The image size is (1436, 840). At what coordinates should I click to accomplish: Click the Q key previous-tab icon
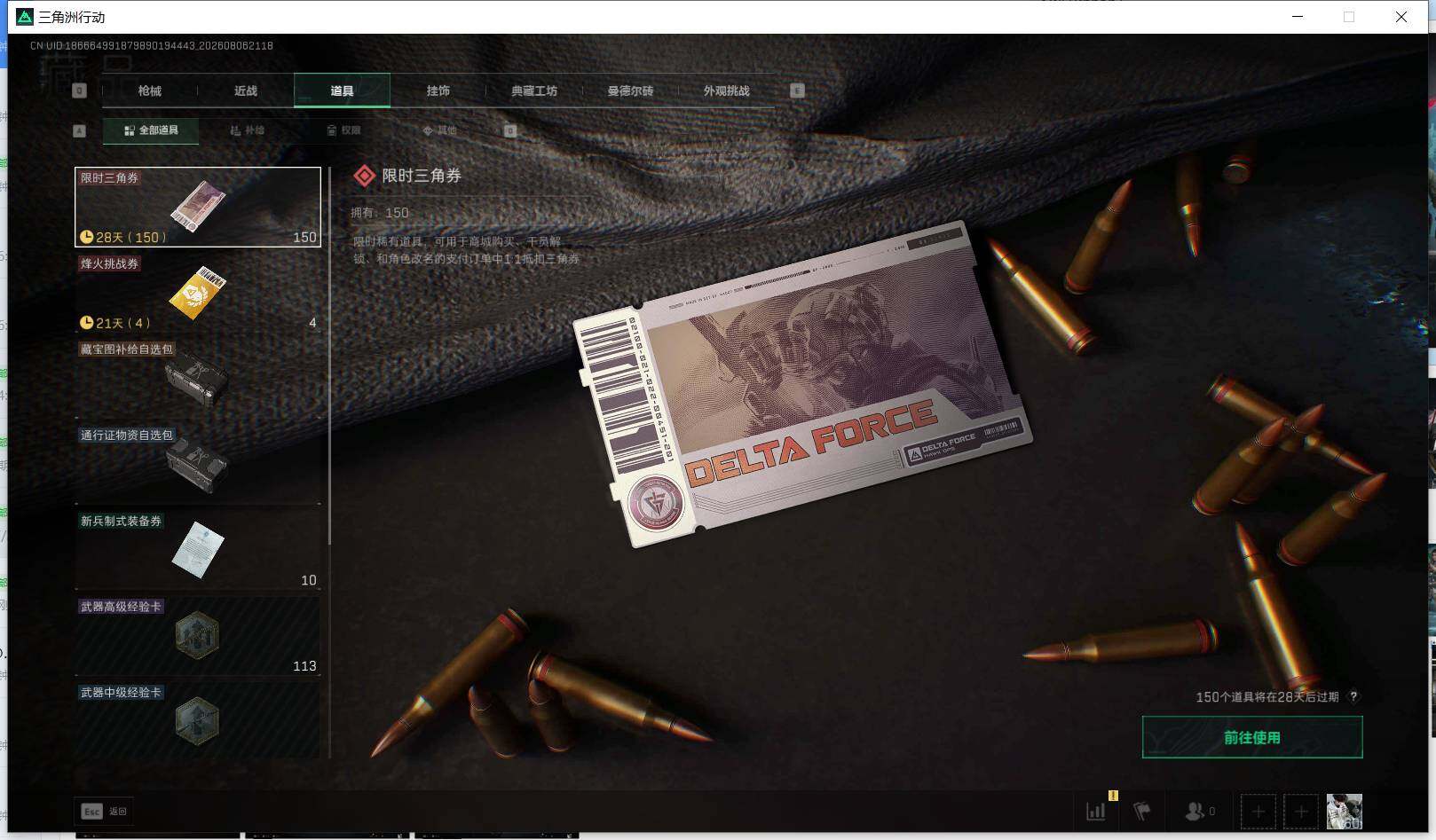(79, 90)
